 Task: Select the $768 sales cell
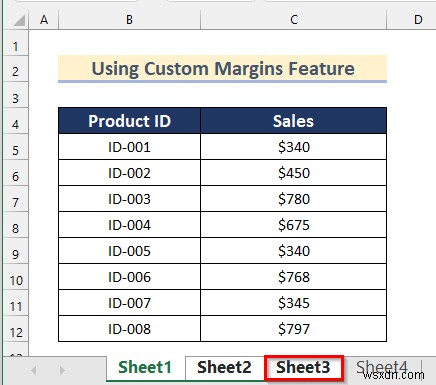tap(294, 277)
